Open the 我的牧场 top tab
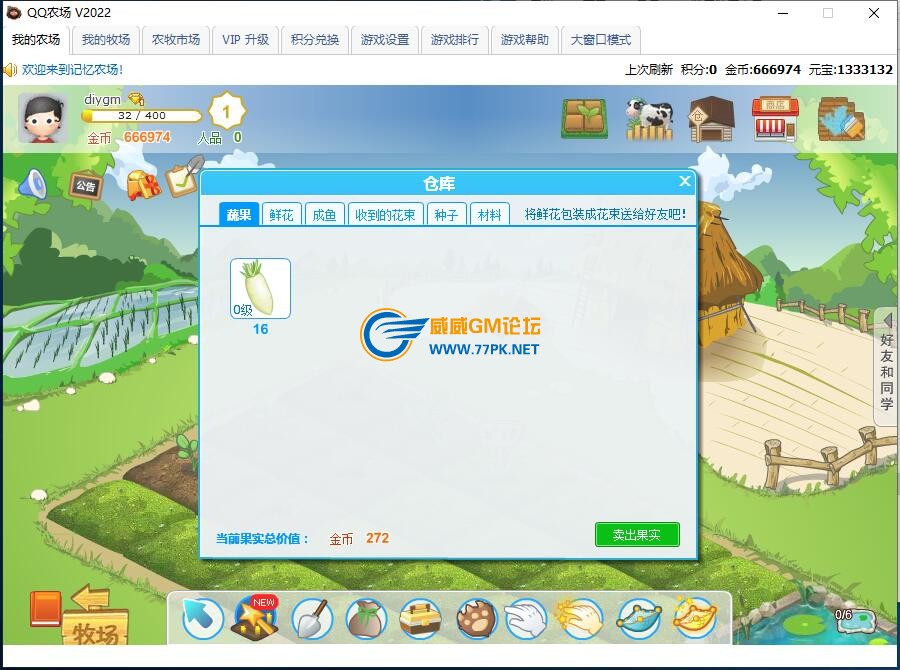The image size is (900, 670). [x=106, y=40]
